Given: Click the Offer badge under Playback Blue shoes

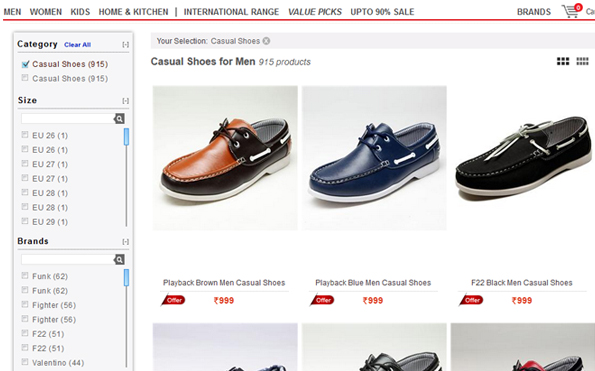Looking at the screenshot, I should click(x=323, y=300).
